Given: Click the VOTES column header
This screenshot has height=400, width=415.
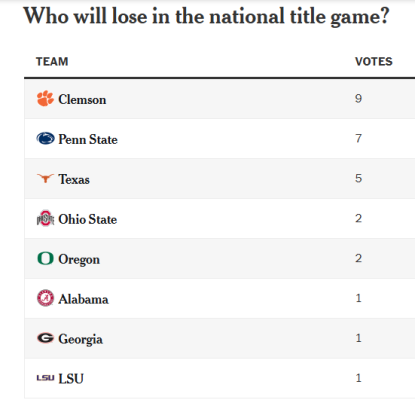Looking at the screenshot, I should pyautogui.click(x=374, y=62).
